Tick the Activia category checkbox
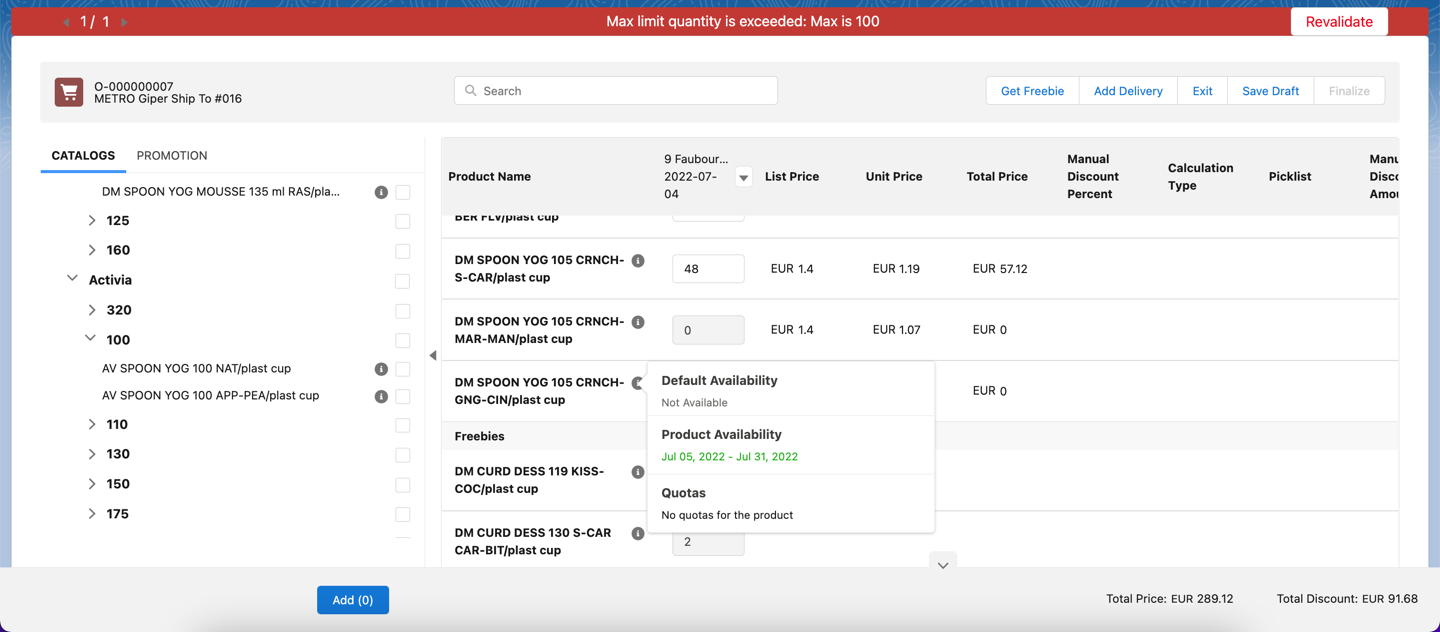 pos(403,281)
